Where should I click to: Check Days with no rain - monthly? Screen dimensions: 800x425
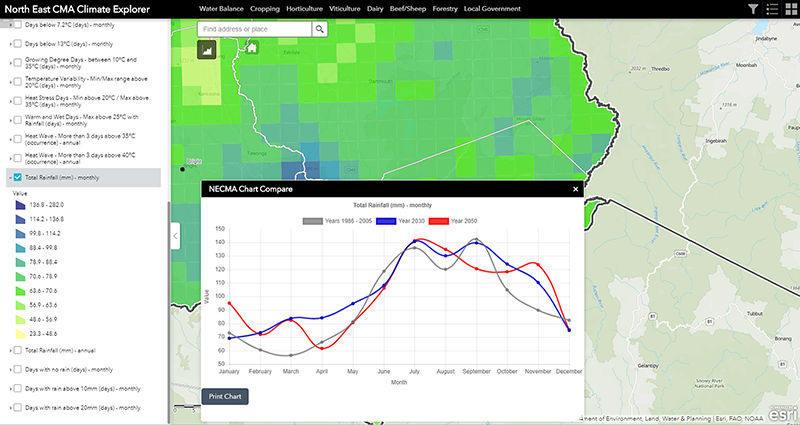pyautogui.click(x=18, y=369)
